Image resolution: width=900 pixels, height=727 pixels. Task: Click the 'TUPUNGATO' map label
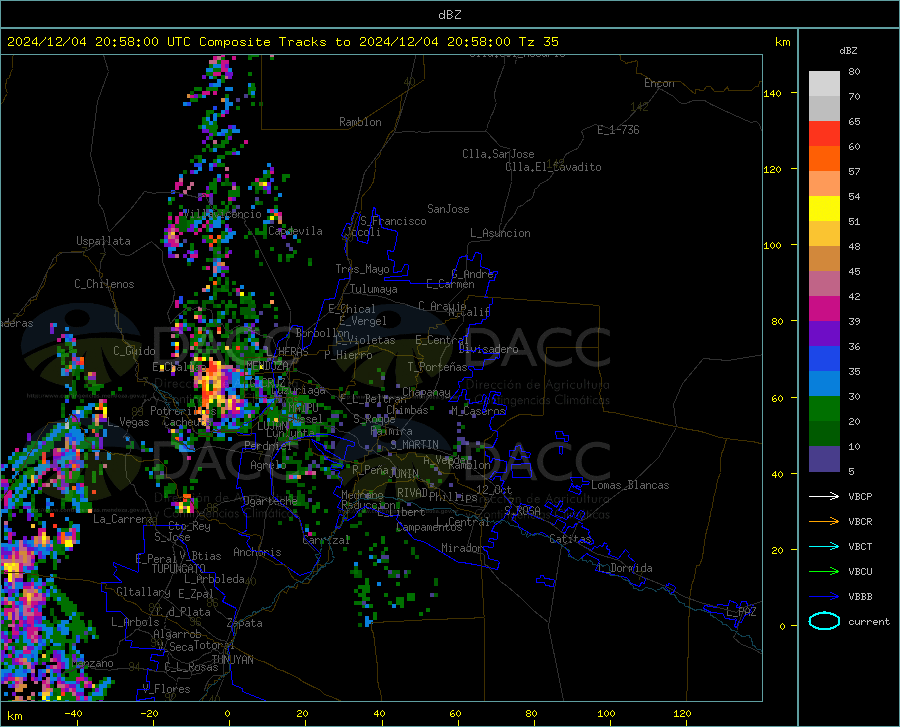point(179,569)
